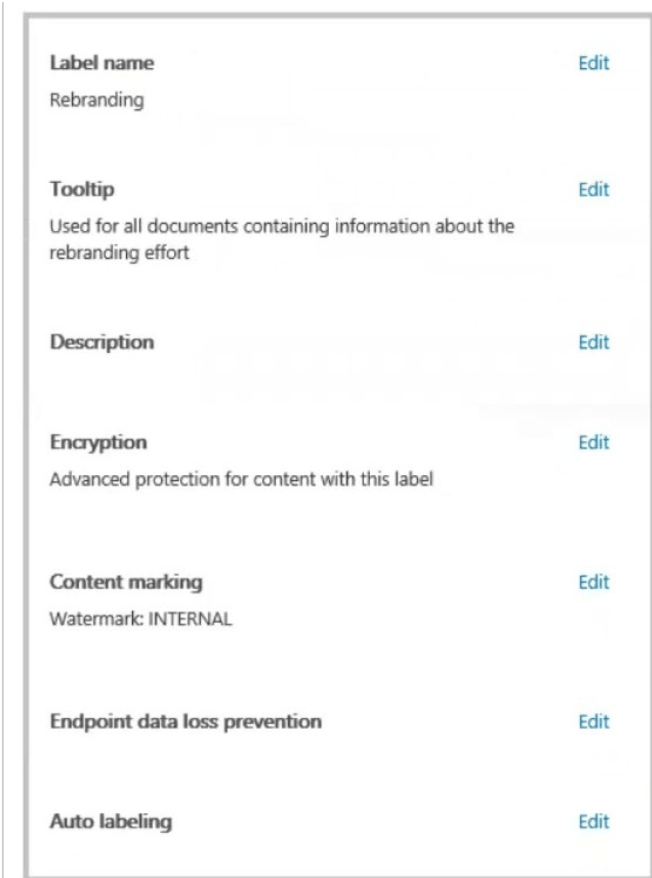Edit the Encryption settings
Image resolution: width=652 pixels, height=878 pixels.
(x=593, y=442)
